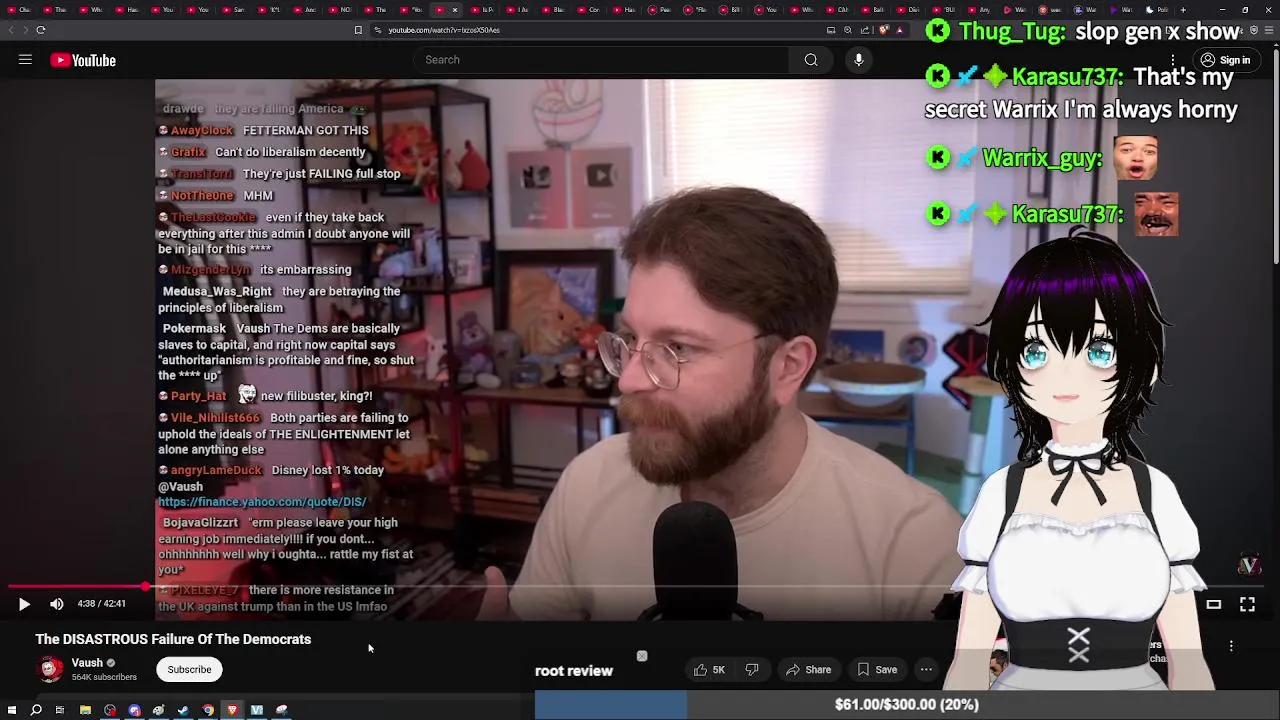The height and width of the screenshot is (720, 1280).
Task: Open File Explorer from taskbar
Action: (85, 710)
